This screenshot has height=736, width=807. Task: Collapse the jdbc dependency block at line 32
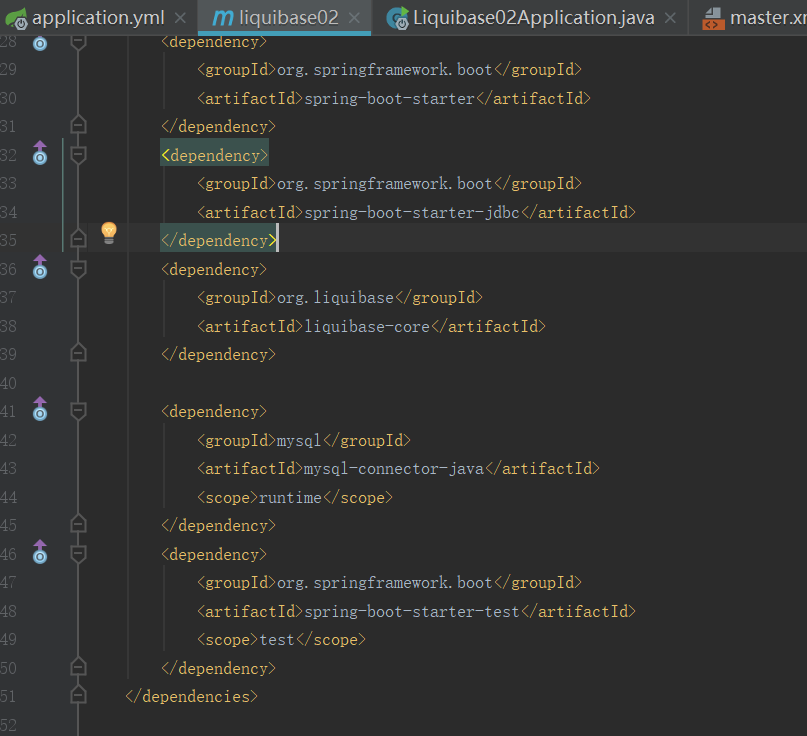click(x=78, y=154)
